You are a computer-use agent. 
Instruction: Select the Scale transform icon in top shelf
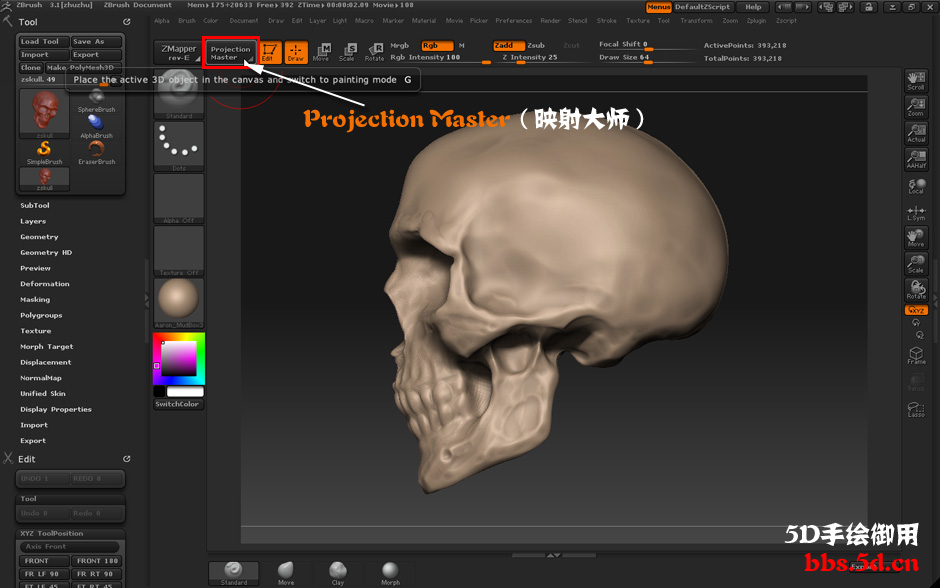(348, 52)
